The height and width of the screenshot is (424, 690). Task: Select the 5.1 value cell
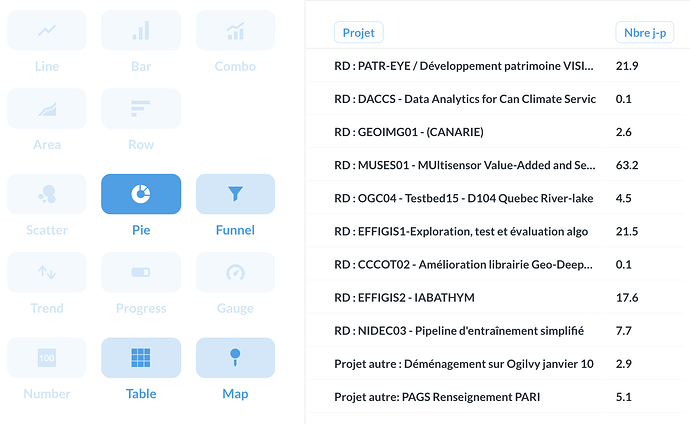624,397
